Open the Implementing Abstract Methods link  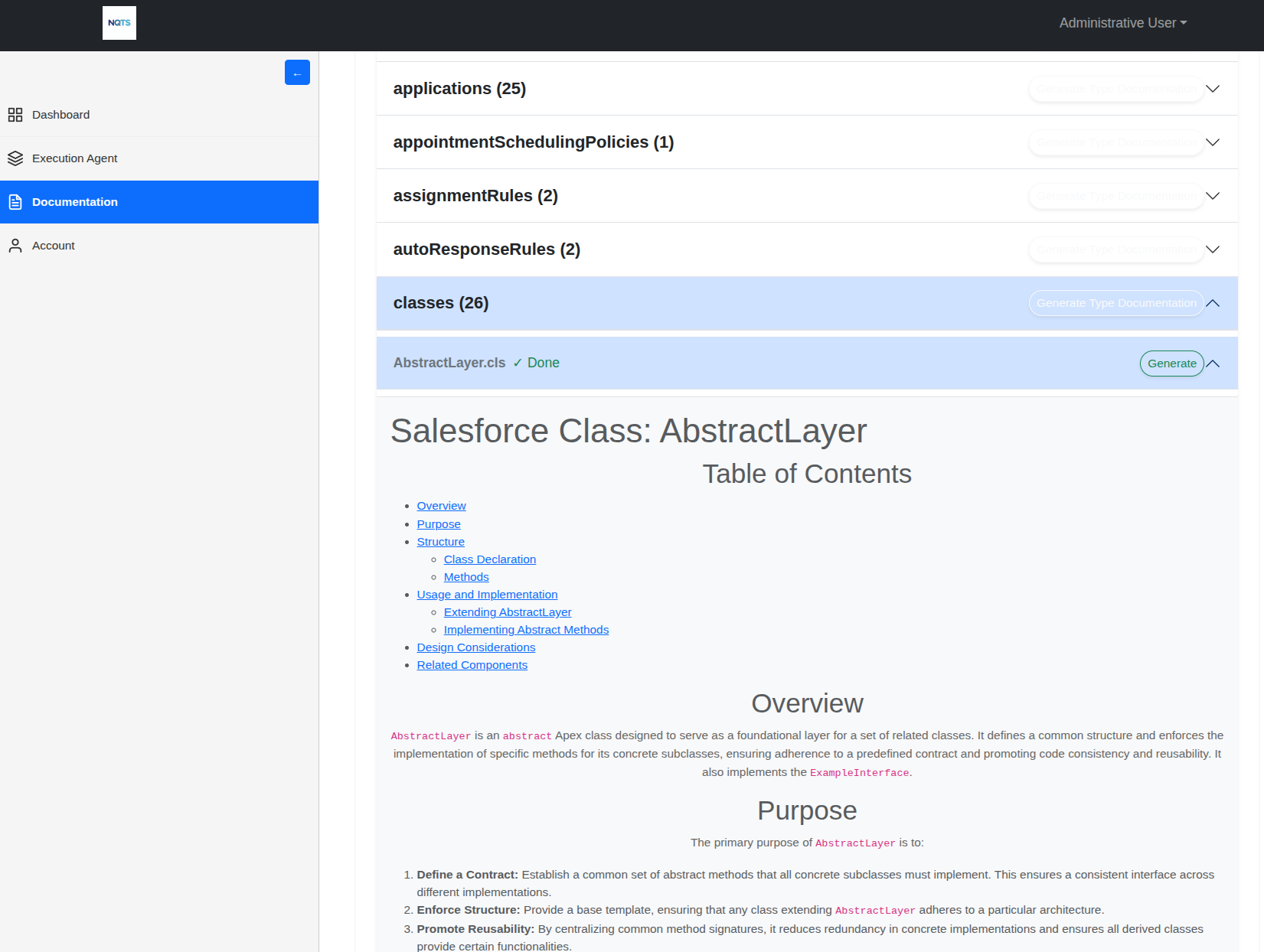(526, 630)
